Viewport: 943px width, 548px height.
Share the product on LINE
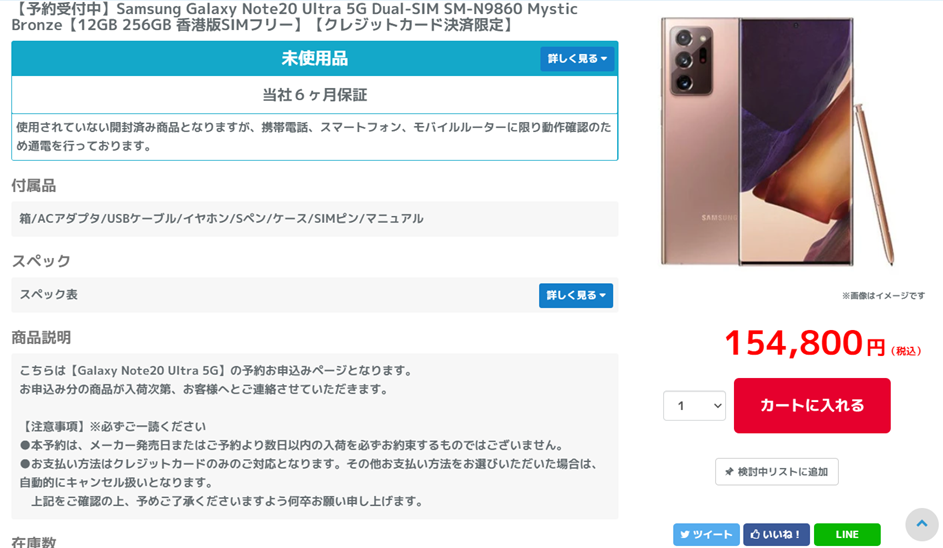point(847,534)
